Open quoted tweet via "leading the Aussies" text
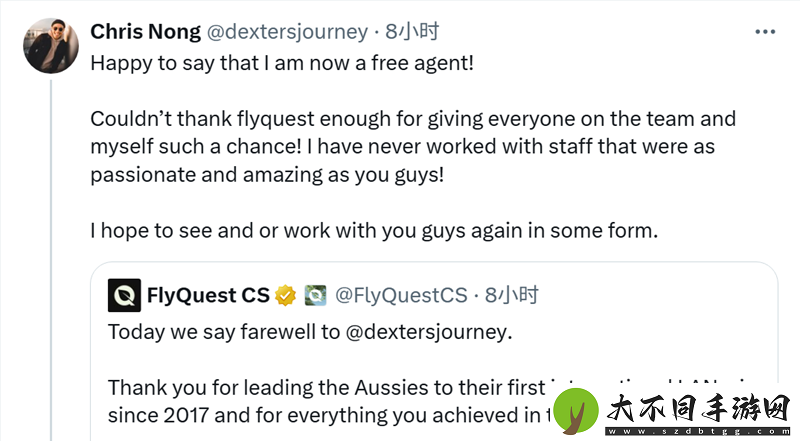Viewport: 800px width, 441px height. point(327,388)
